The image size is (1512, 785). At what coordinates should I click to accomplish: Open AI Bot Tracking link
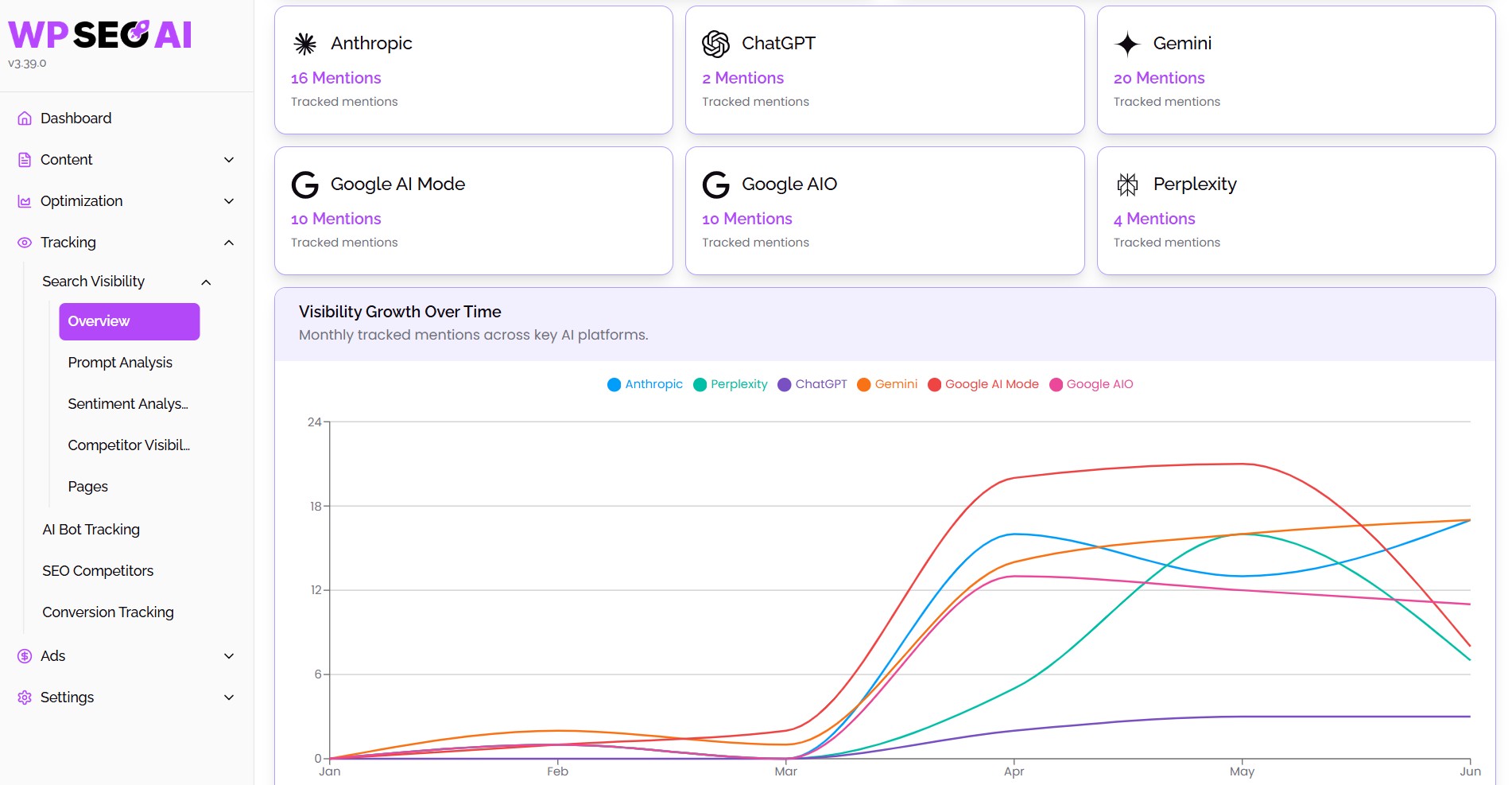pos(91,530)
